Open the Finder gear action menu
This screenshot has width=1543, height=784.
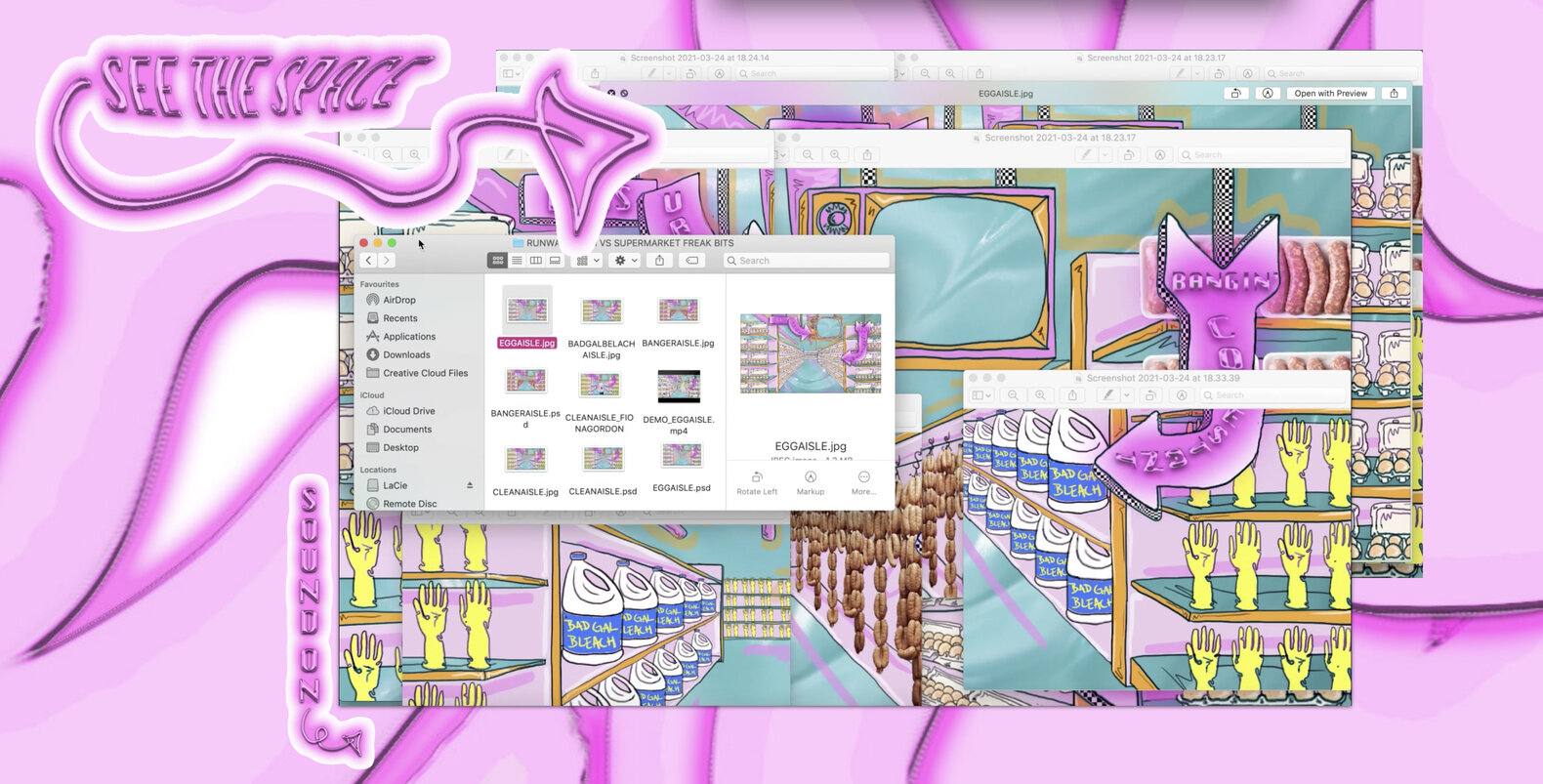625,261
